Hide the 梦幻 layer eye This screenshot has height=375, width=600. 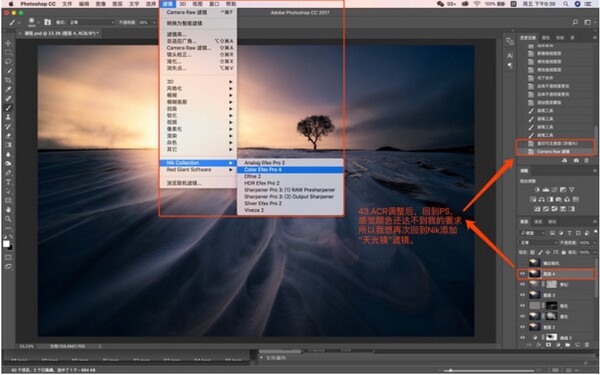[x=522, y=285]
